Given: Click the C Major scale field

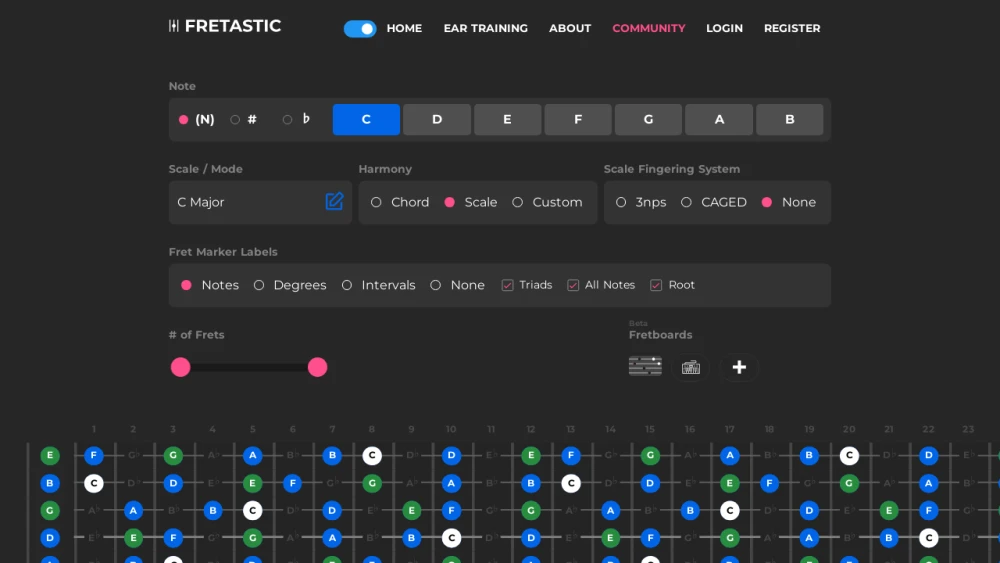Looking at the screenshot, I should tap(260, 202).
